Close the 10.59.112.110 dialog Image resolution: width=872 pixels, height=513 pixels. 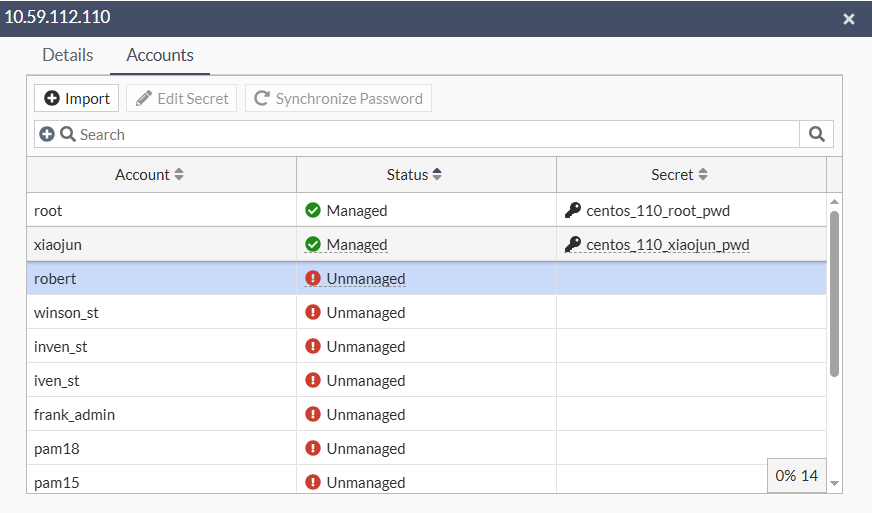click(849, 19)
